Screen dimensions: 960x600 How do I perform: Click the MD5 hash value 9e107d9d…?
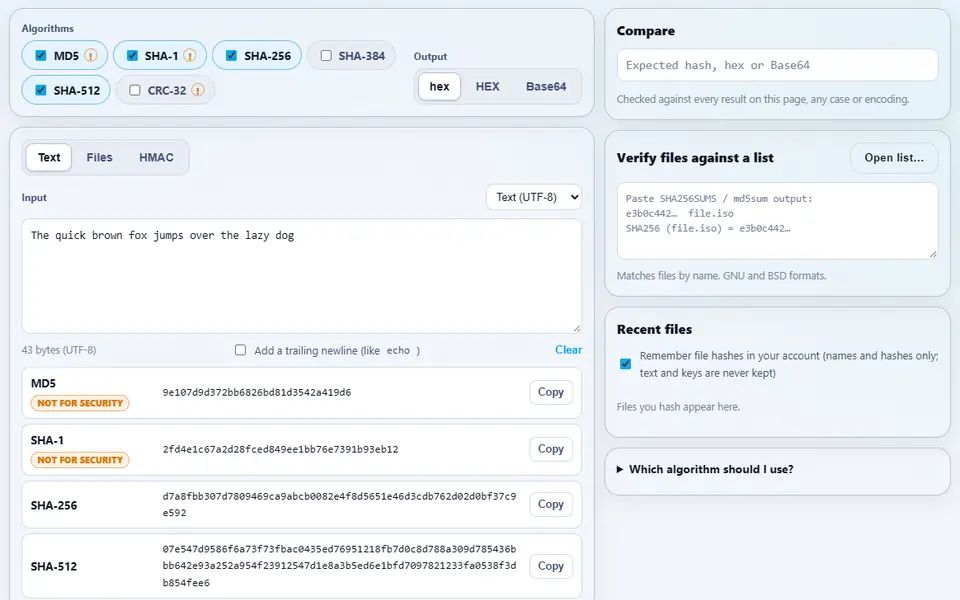(257, 392)
